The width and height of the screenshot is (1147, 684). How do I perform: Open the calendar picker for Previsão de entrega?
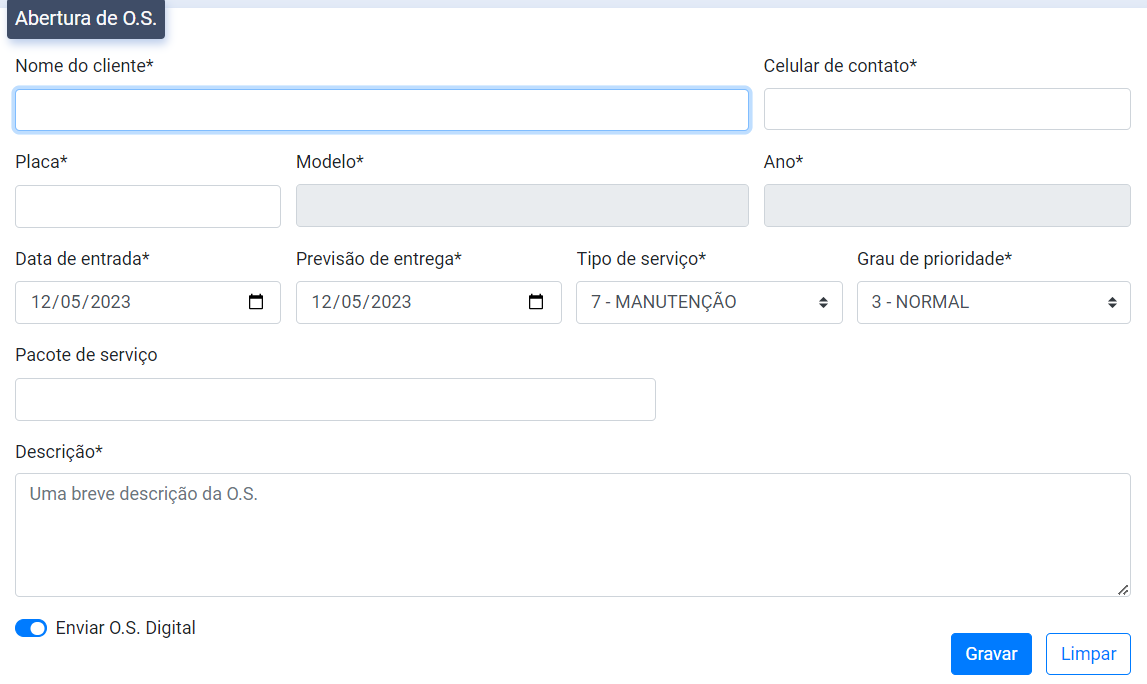(x=536, y=302)
